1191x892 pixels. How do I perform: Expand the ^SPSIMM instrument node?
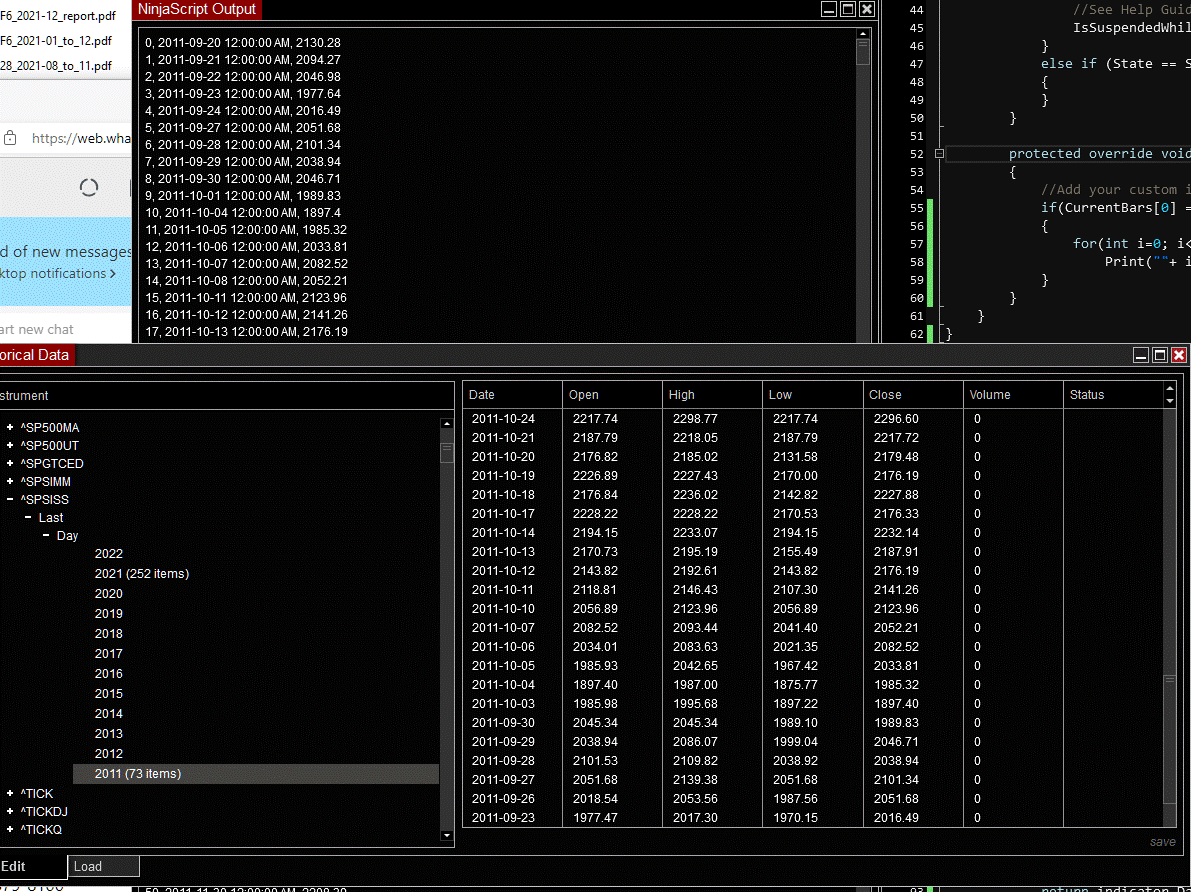(x=10, y=482)
